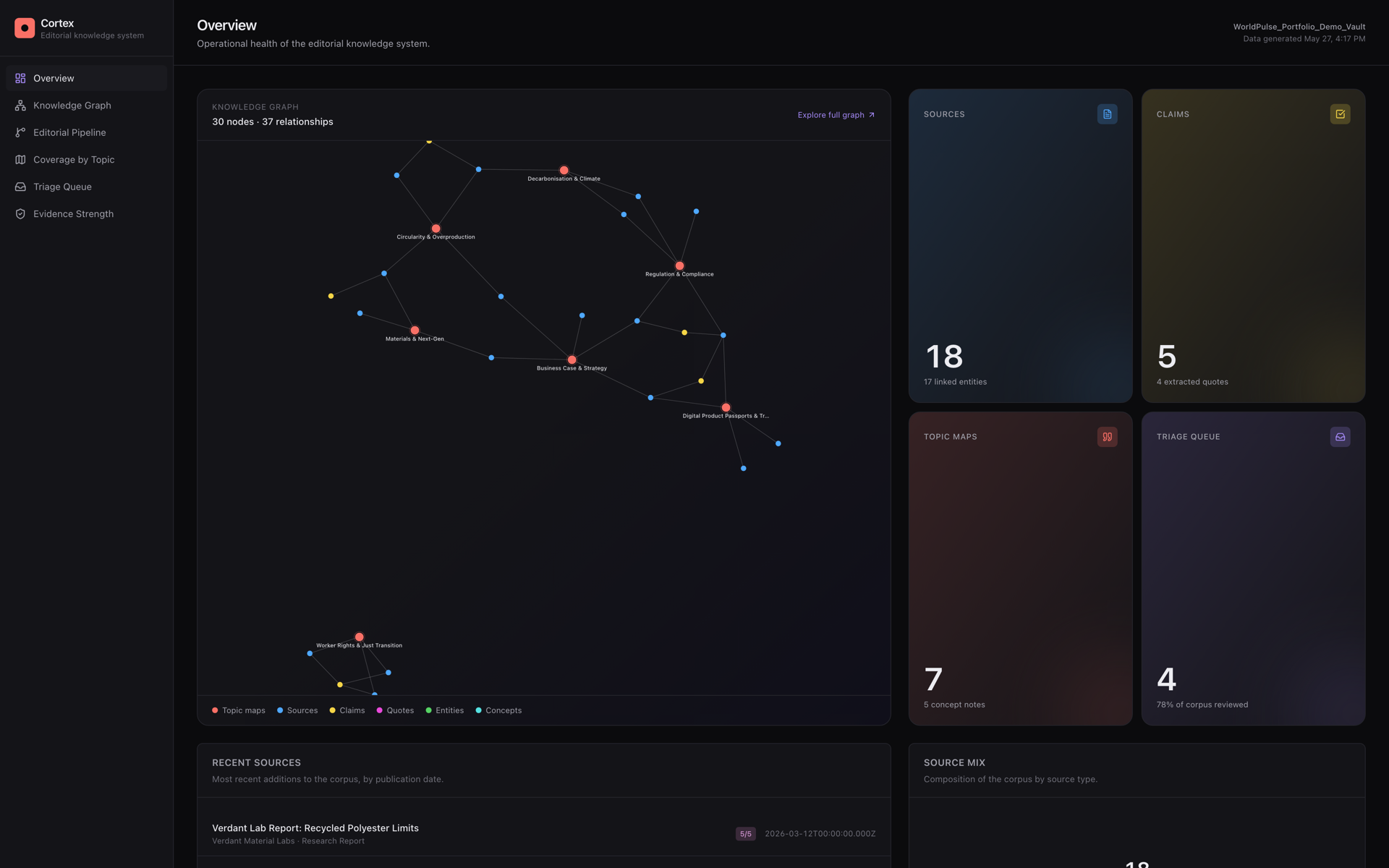The image size is (1389, 868).
Task: Click the Triage Queue inbox icon in sidebar
Action: tap(20, 187)
